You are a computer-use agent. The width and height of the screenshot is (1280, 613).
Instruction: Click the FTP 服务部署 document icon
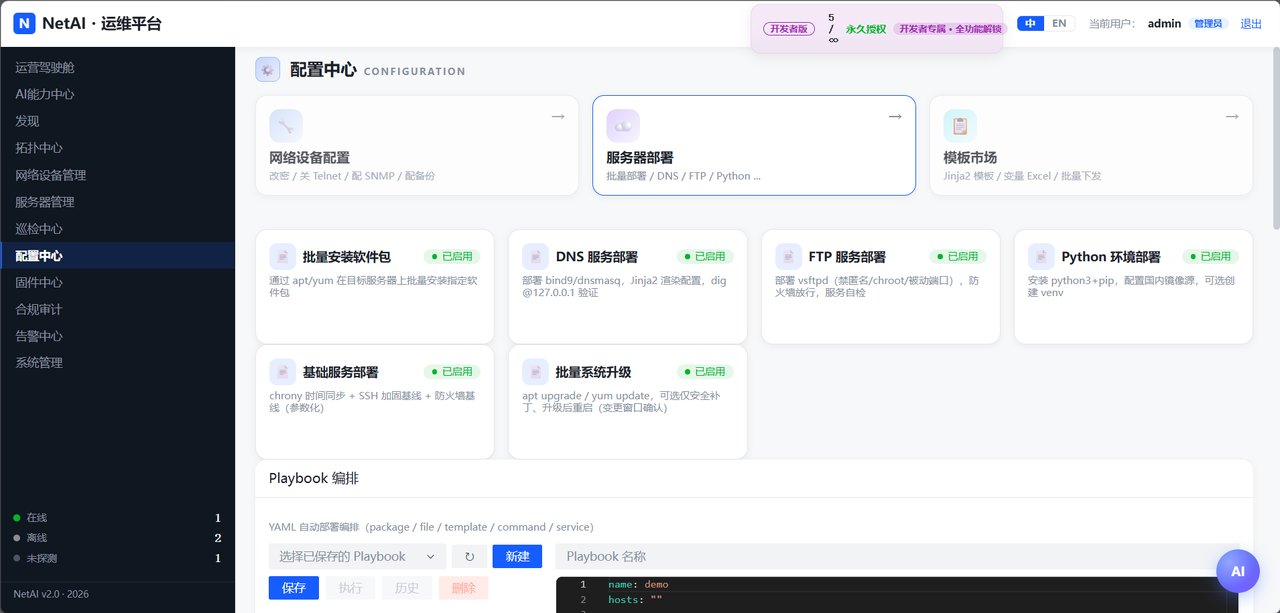[x=789, y=257]
